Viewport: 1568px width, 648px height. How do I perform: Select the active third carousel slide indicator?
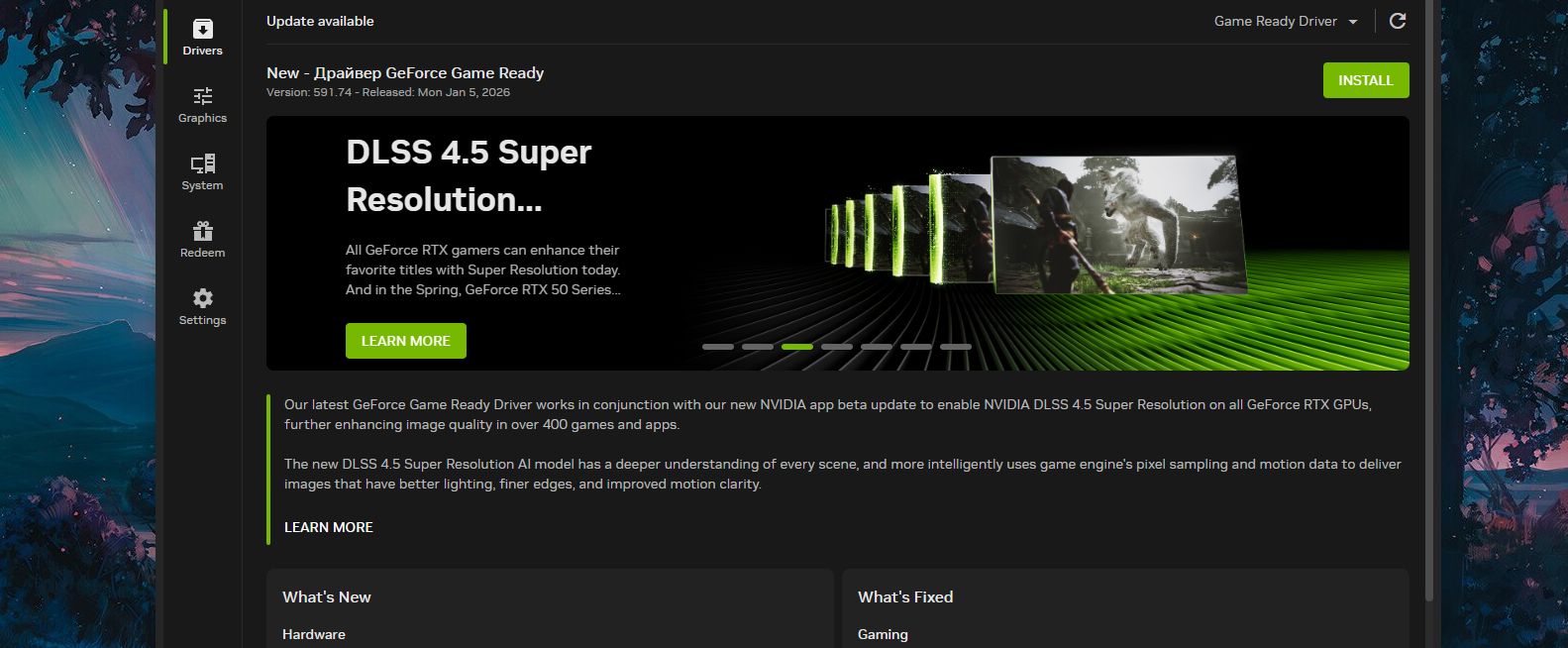[797, 347]
